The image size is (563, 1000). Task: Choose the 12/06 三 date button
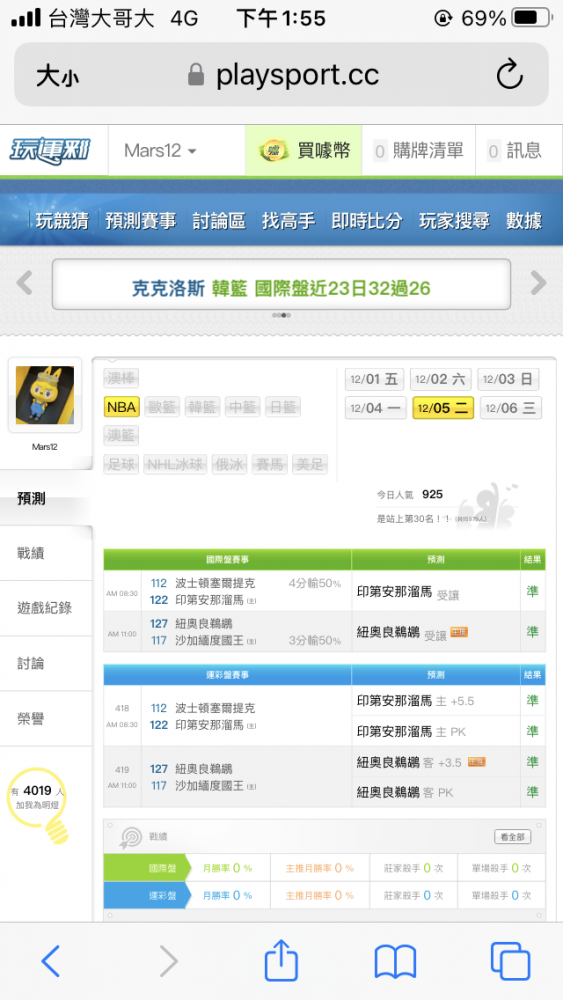point(511,408)
